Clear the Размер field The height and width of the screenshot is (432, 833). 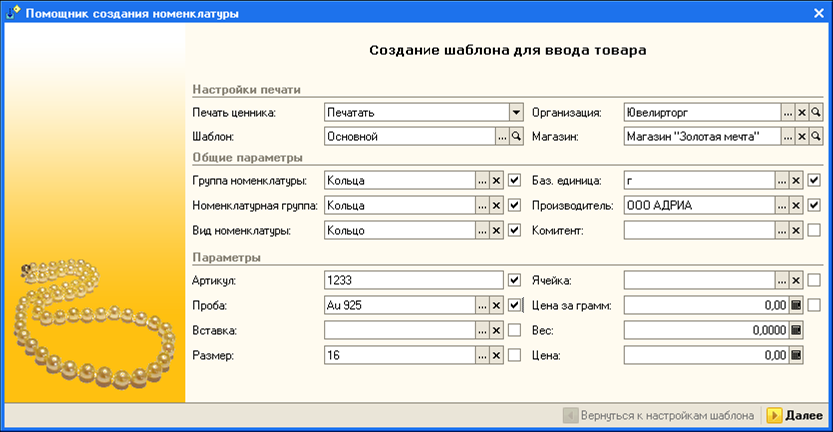pos(496,355)
